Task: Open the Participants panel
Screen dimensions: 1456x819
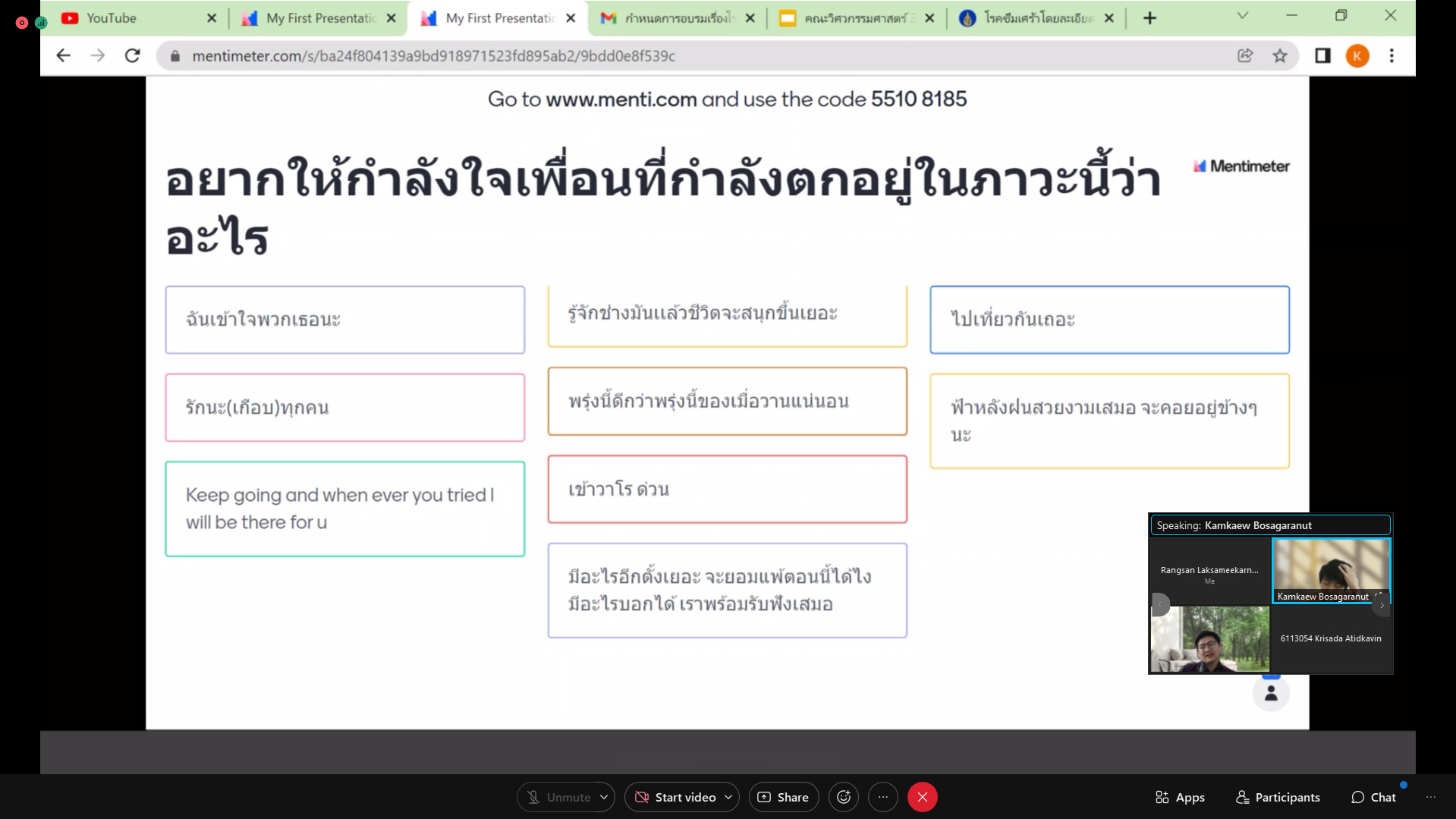Action: [1278, 797]
